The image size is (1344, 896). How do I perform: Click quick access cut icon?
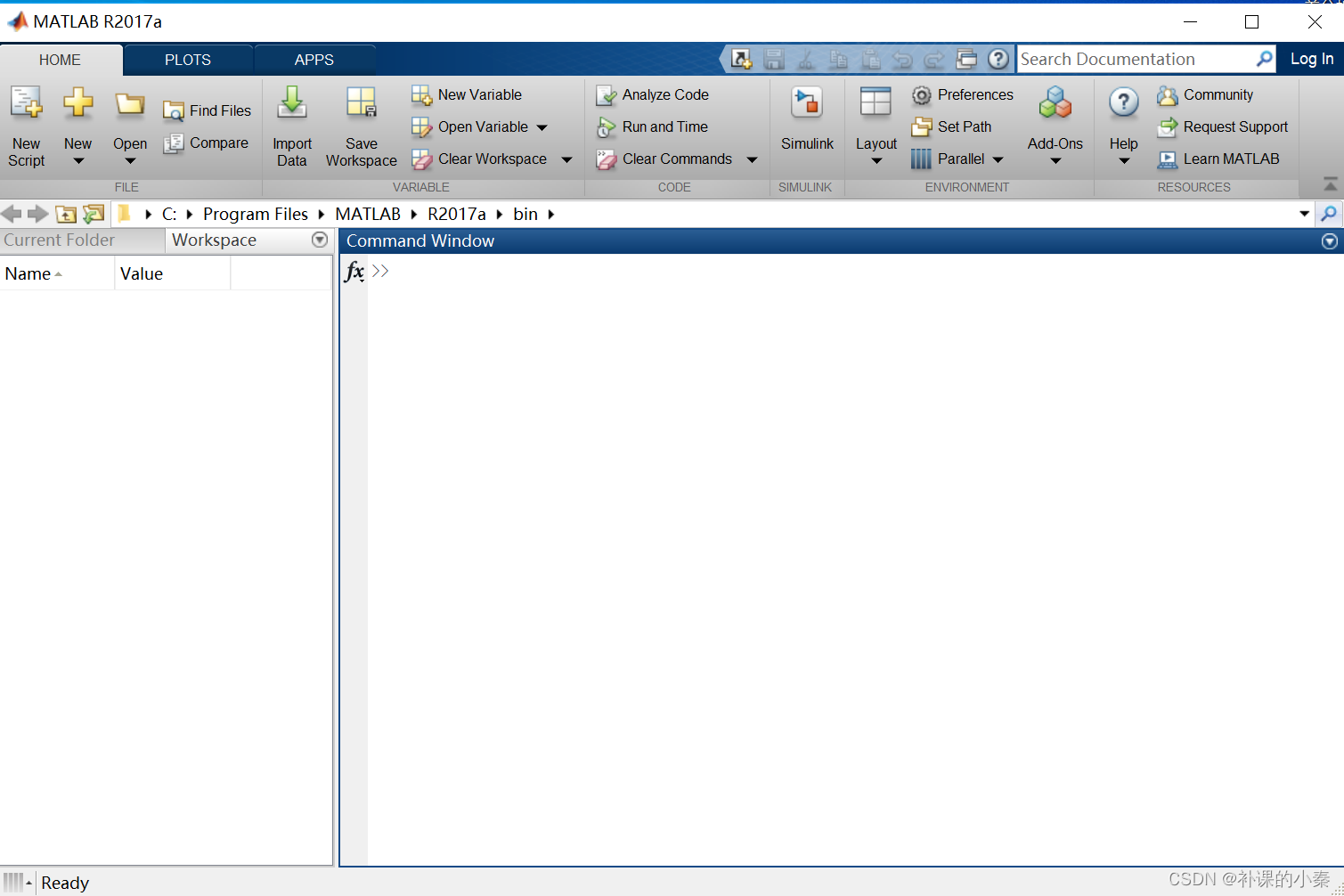[806, 59]
